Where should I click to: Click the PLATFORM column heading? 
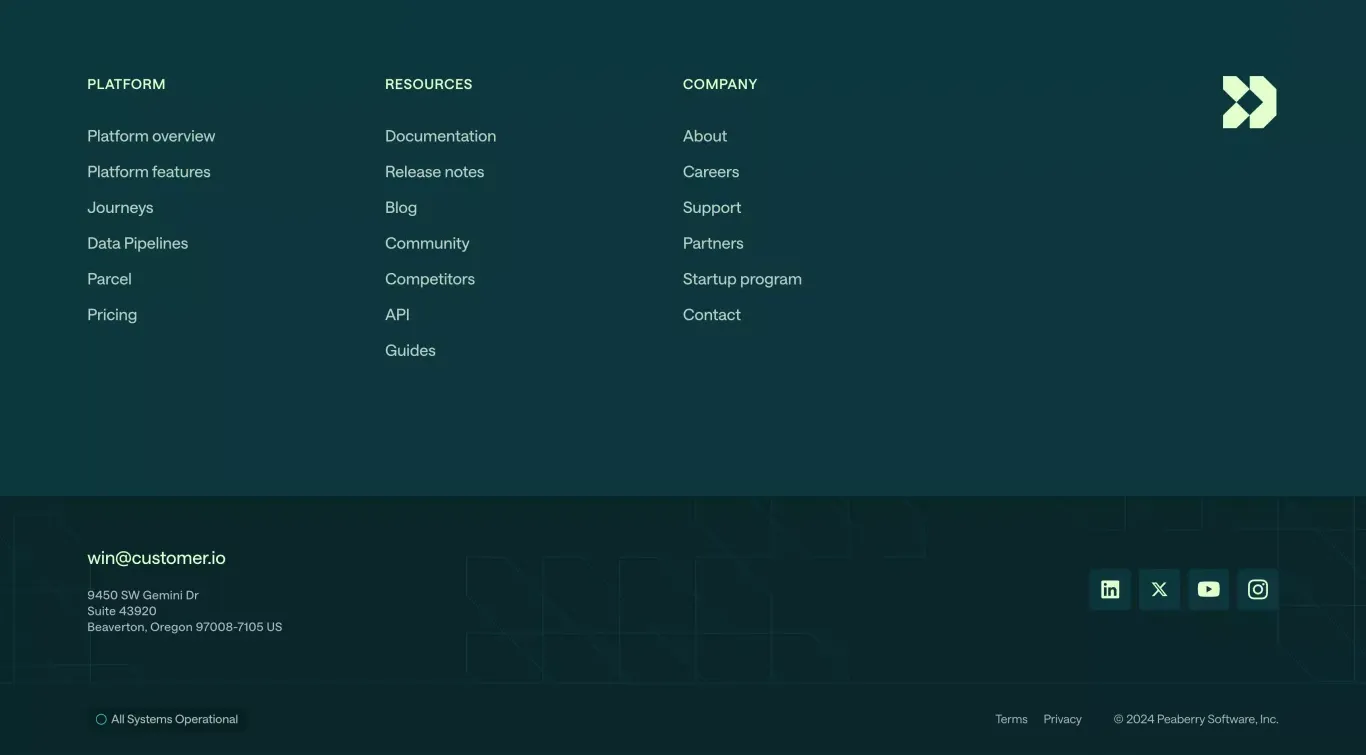pos(126,84)
